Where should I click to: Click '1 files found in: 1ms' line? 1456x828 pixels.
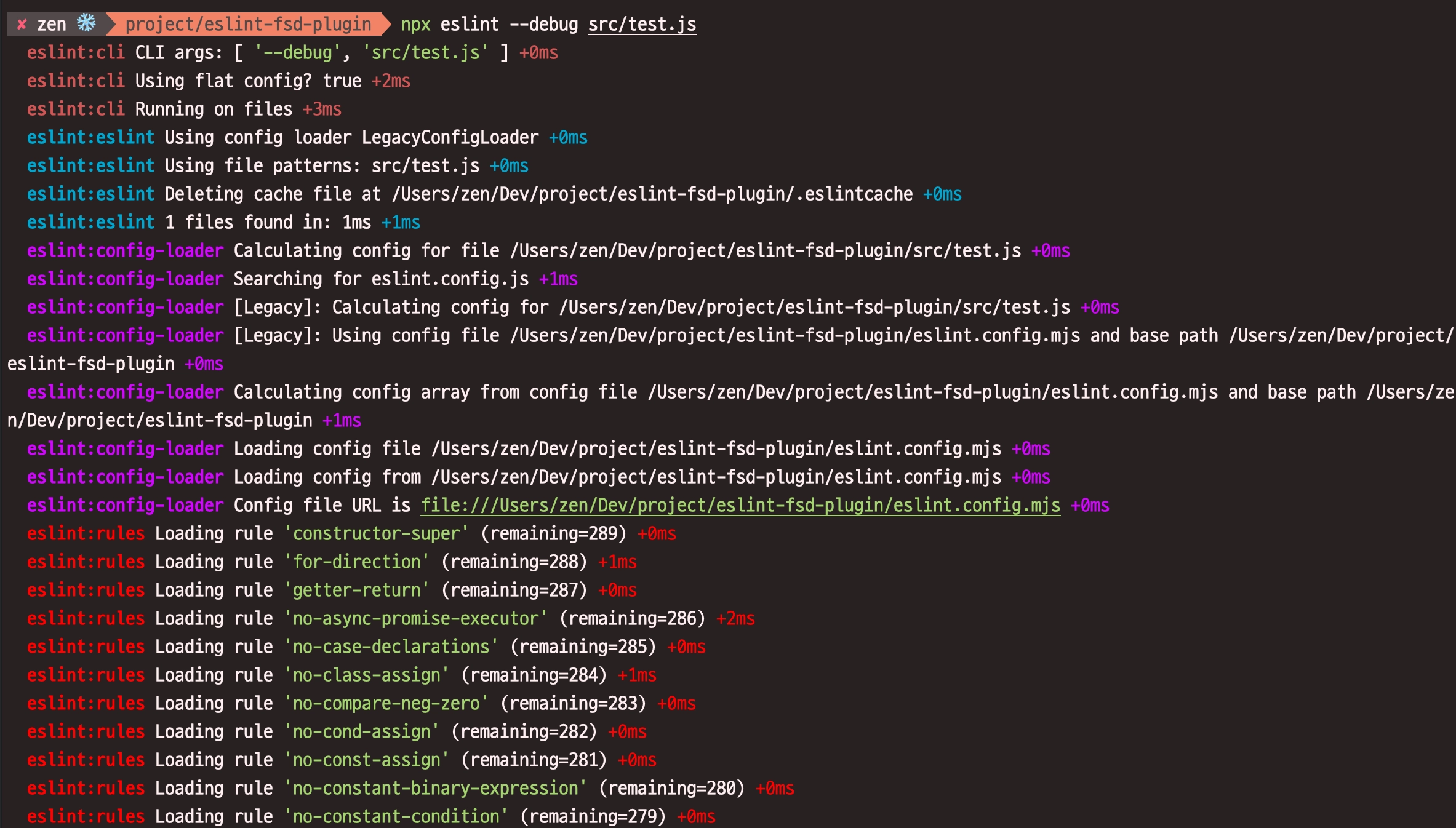pyautogui.click(x=223, y=223)
